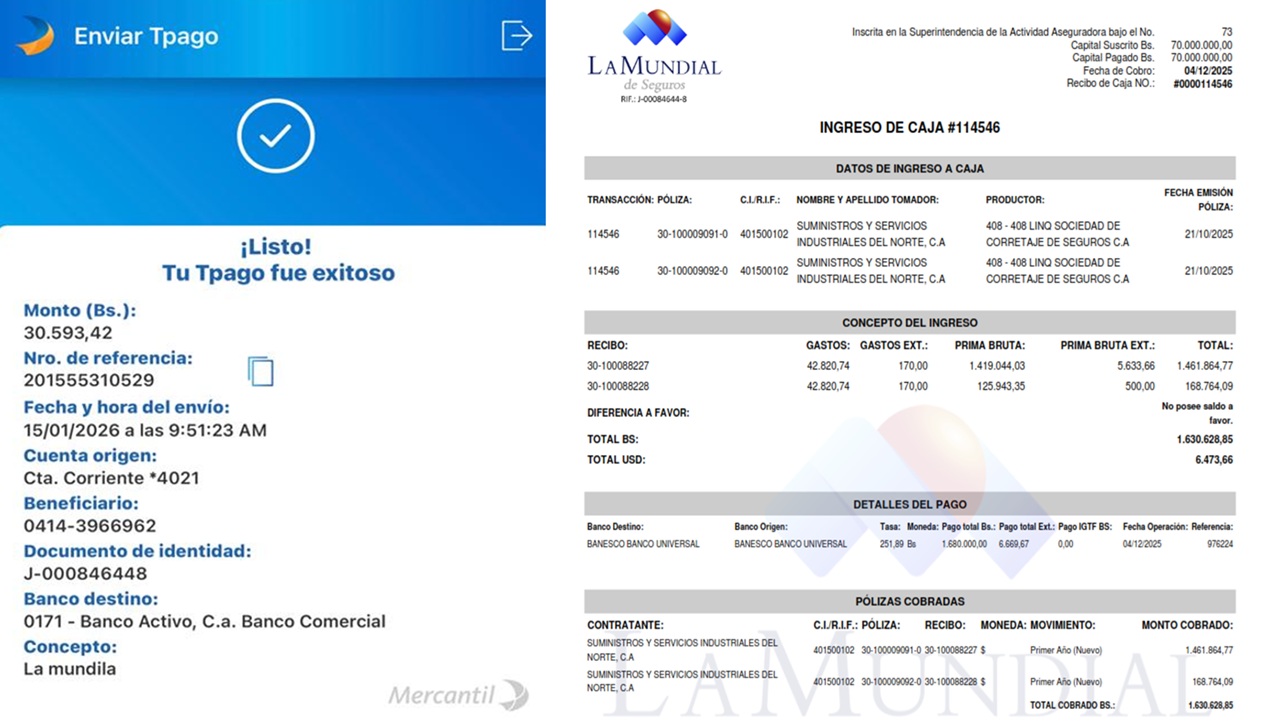The image size is (1279, 723).
Task: Tap the beneficiary phone 0414-3966962
Action: coord(90,526)
